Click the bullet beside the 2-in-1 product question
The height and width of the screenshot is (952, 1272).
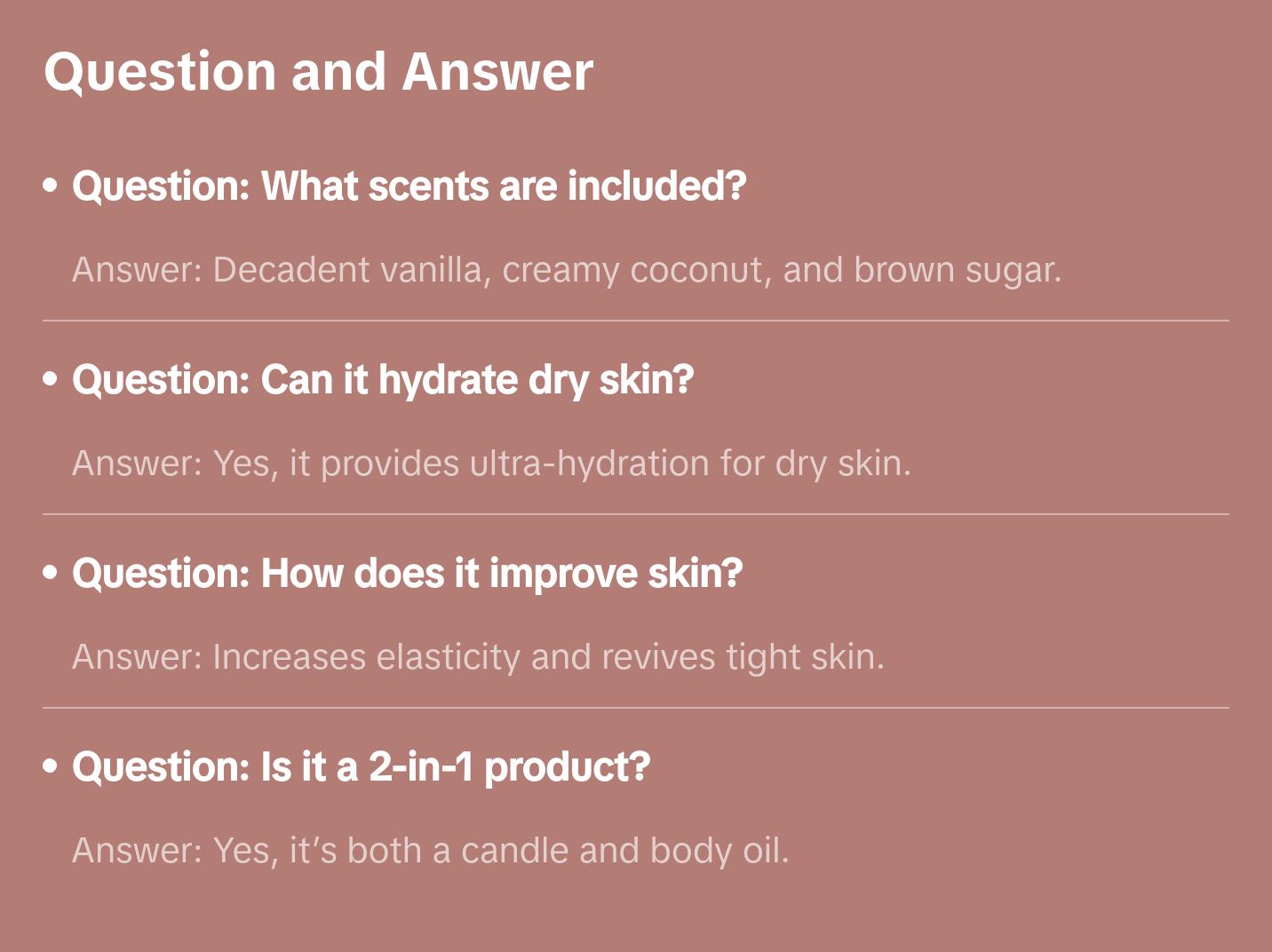[x=51, y=766]
